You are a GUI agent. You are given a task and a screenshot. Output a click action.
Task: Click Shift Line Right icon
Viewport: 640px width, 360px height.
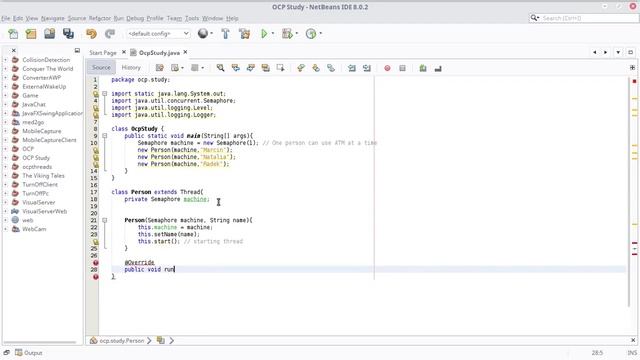pos(367,68)
